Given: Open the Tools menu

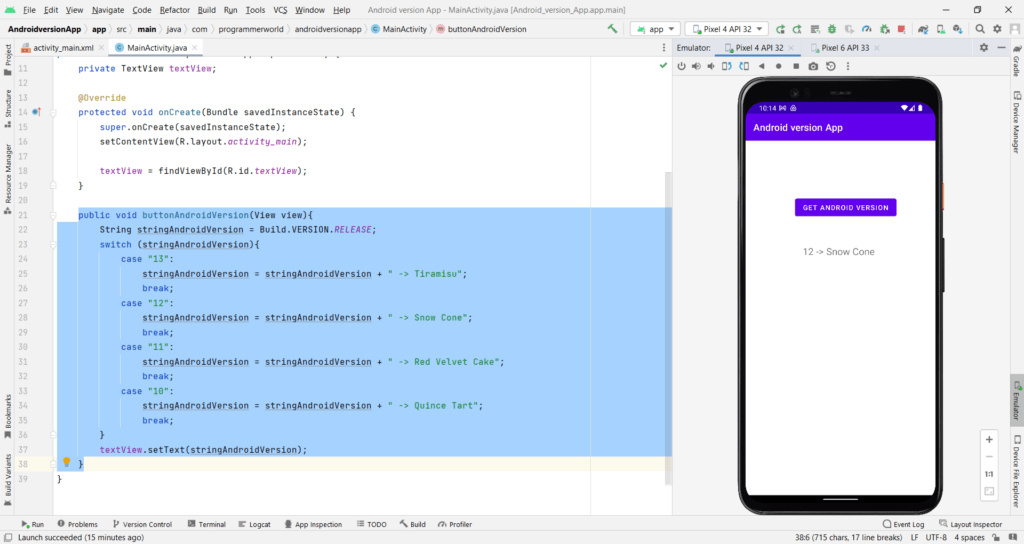Looking at the screenshot, I should (x=255, y=10).
